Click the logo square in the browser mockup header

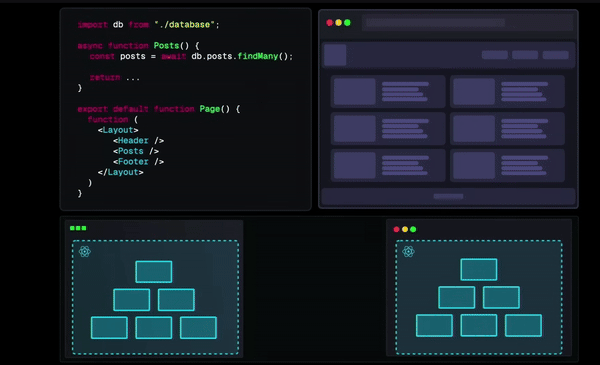coord(335,55)
